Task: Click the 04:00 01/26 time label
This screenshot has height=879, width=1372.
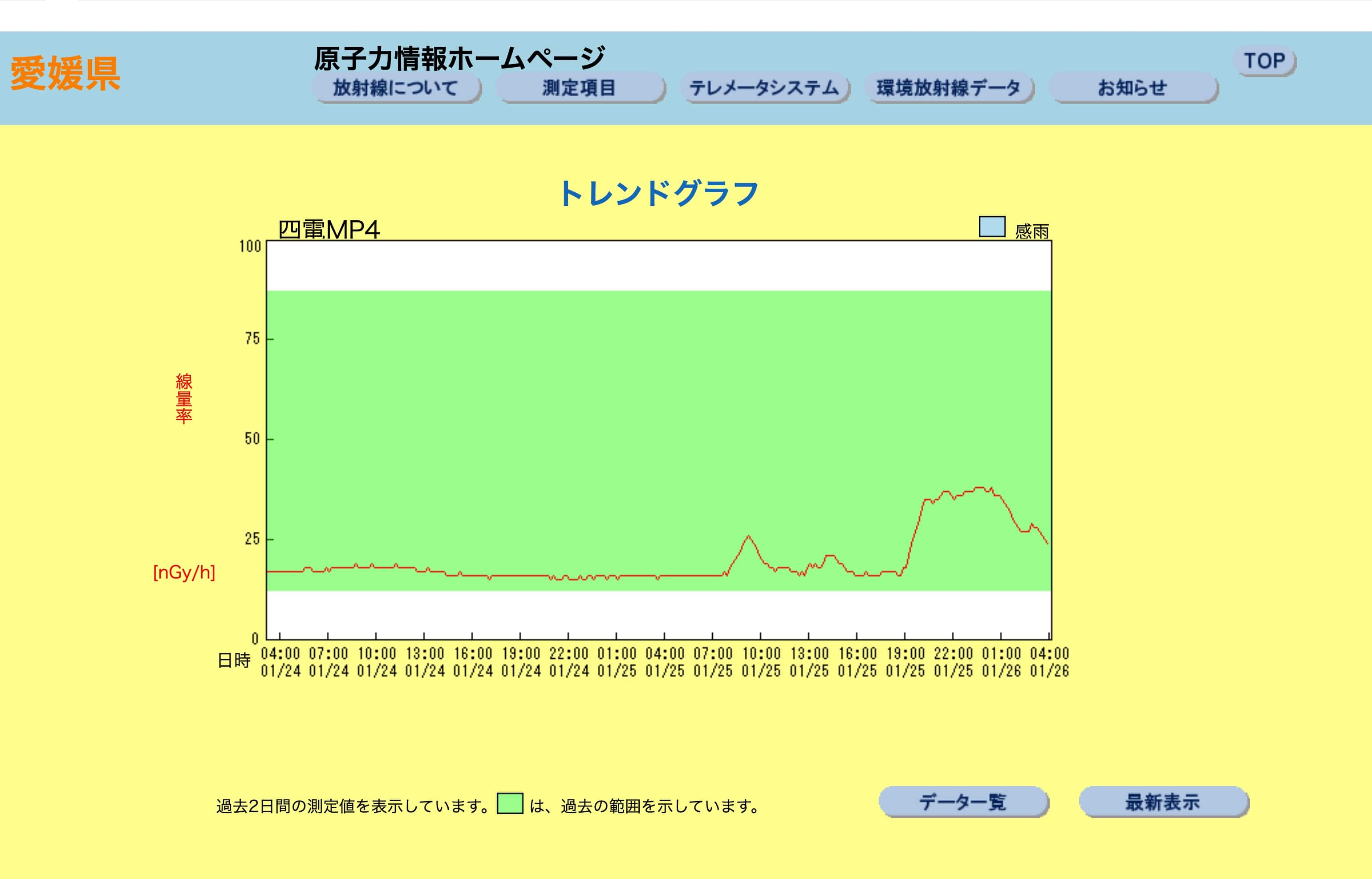Action: pyautogui.click(x=1049, y=662)
